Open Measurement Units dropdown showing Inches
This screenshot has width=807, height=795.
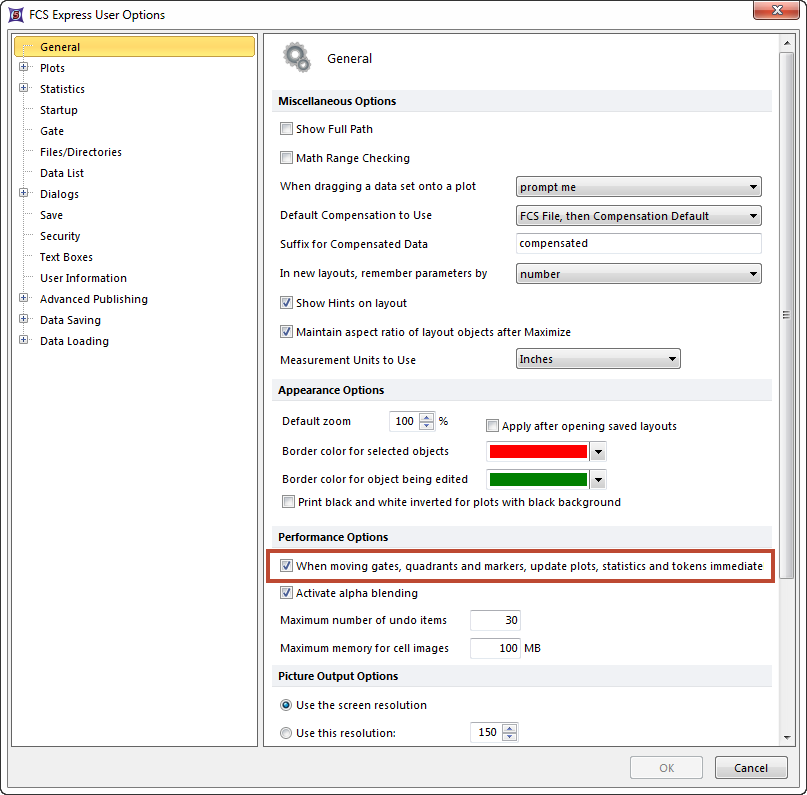click(x=598, y=359)
